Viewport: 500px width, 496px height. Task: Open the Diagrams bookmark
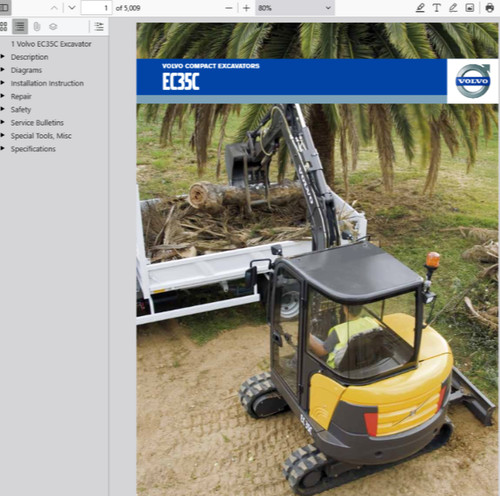(x=26, y=70)
